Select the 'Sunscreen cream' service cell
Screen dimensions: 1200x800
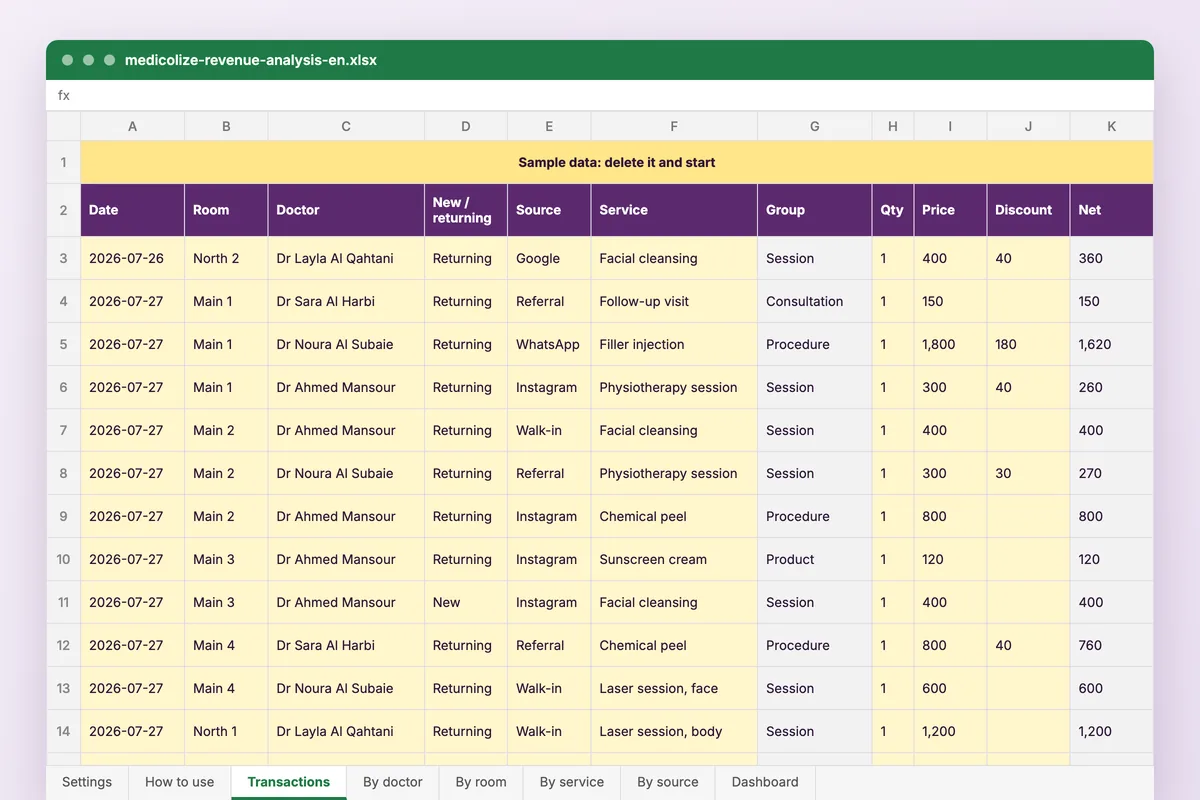pos(674,559)
